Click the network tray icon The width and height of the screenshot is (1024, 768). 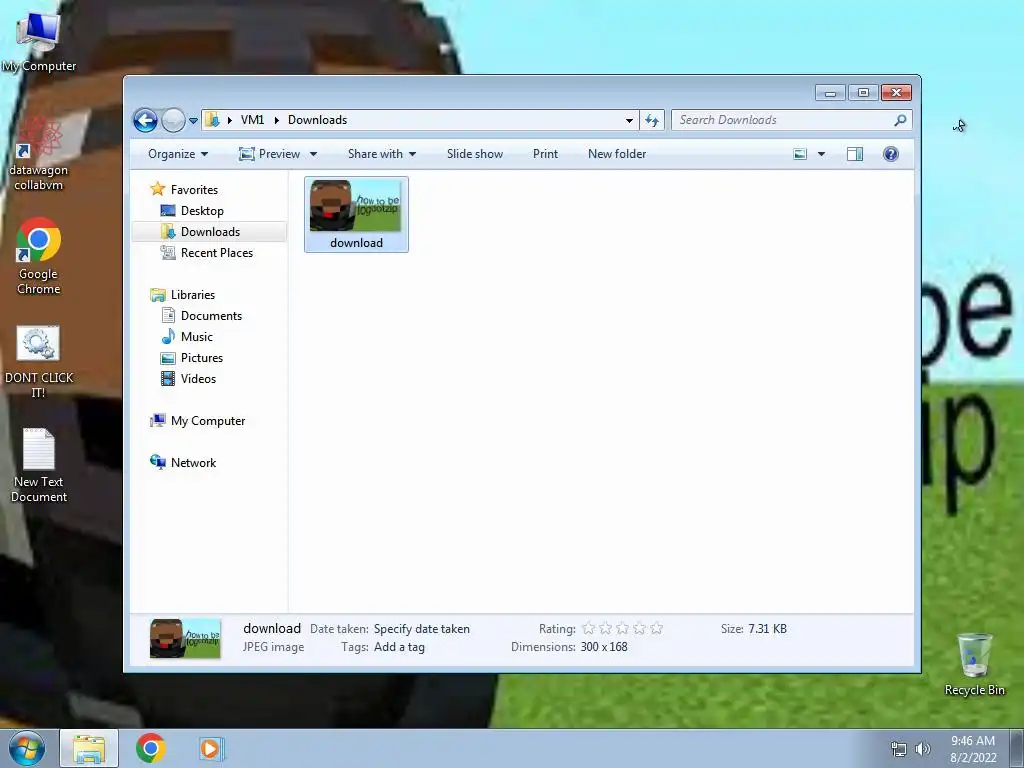[899, 749]
